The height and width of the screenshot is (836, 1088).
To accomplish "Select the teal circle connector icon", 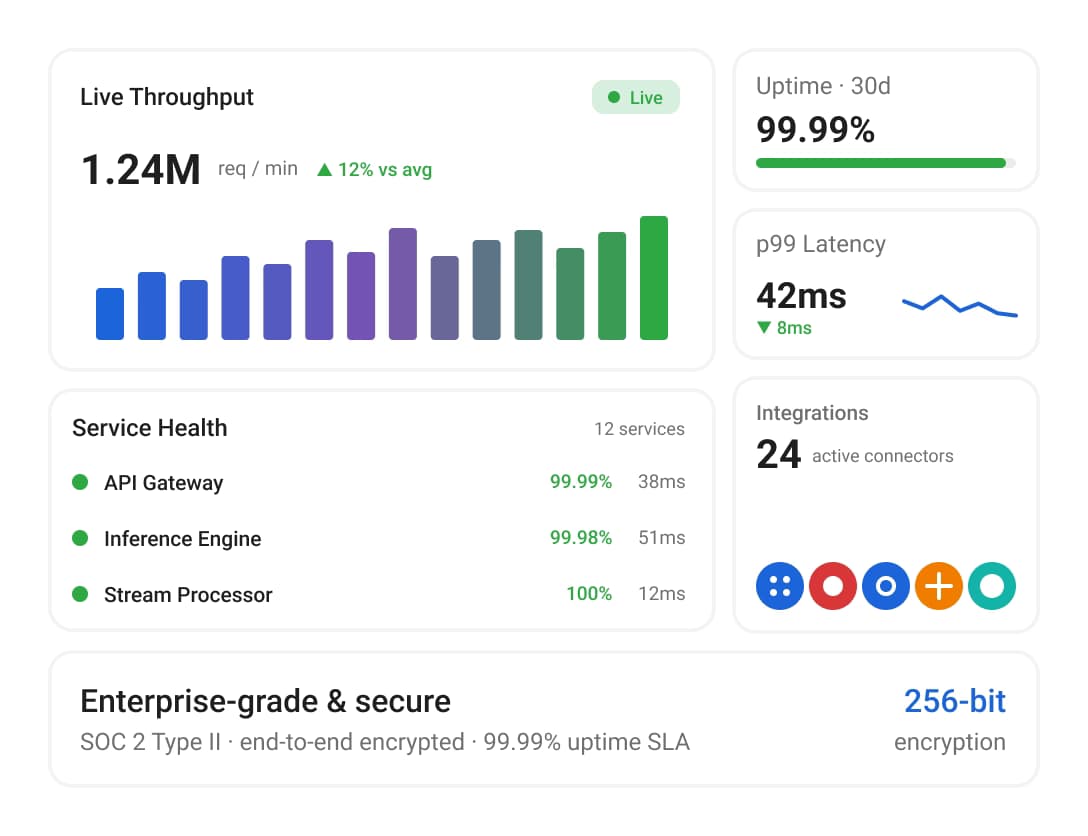I will (992, 586).
